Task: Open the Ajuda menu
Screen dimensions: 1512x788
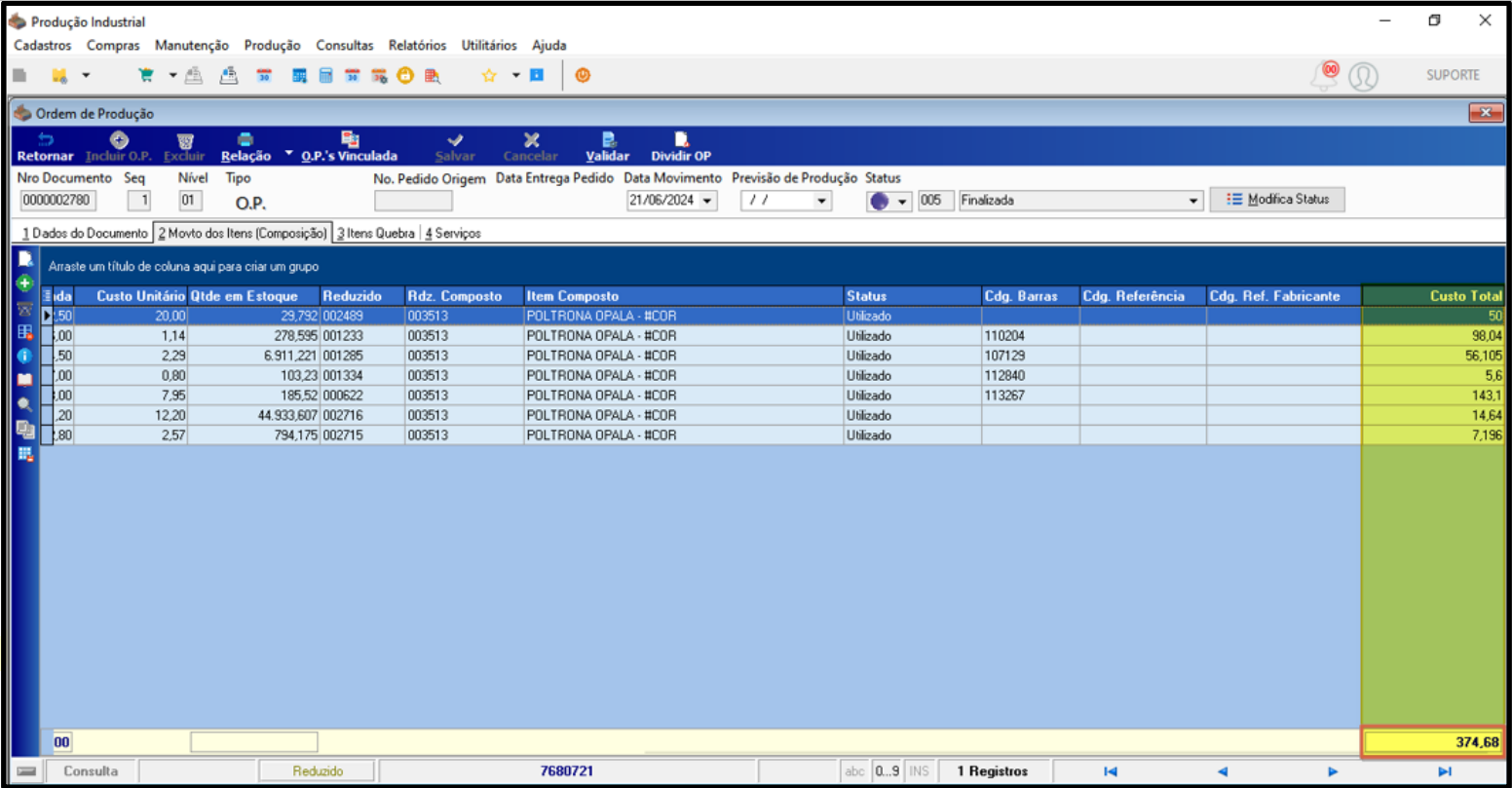Action: click(549, 46)
